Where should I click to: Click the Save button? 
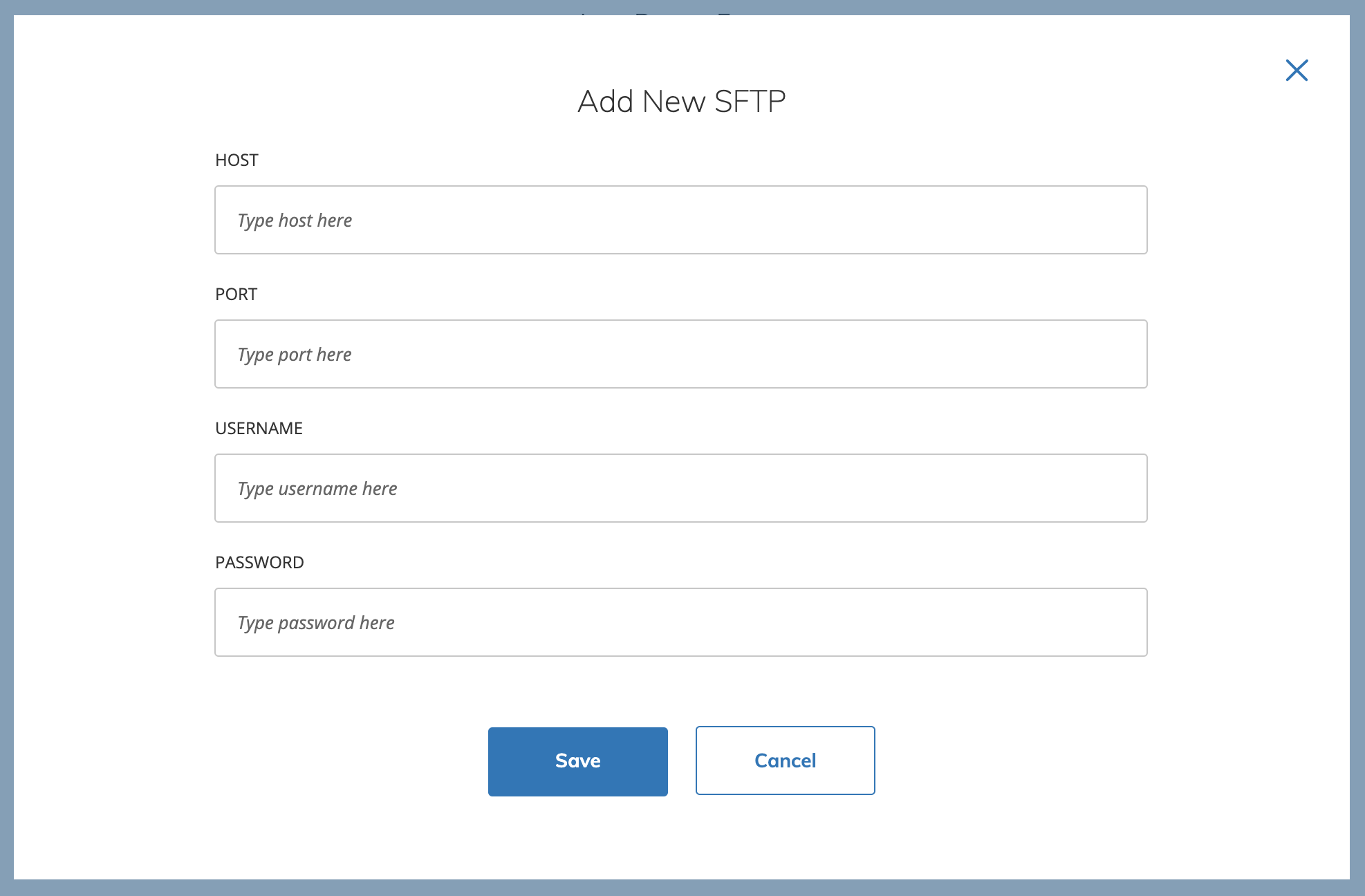click(x=577, y=761)
